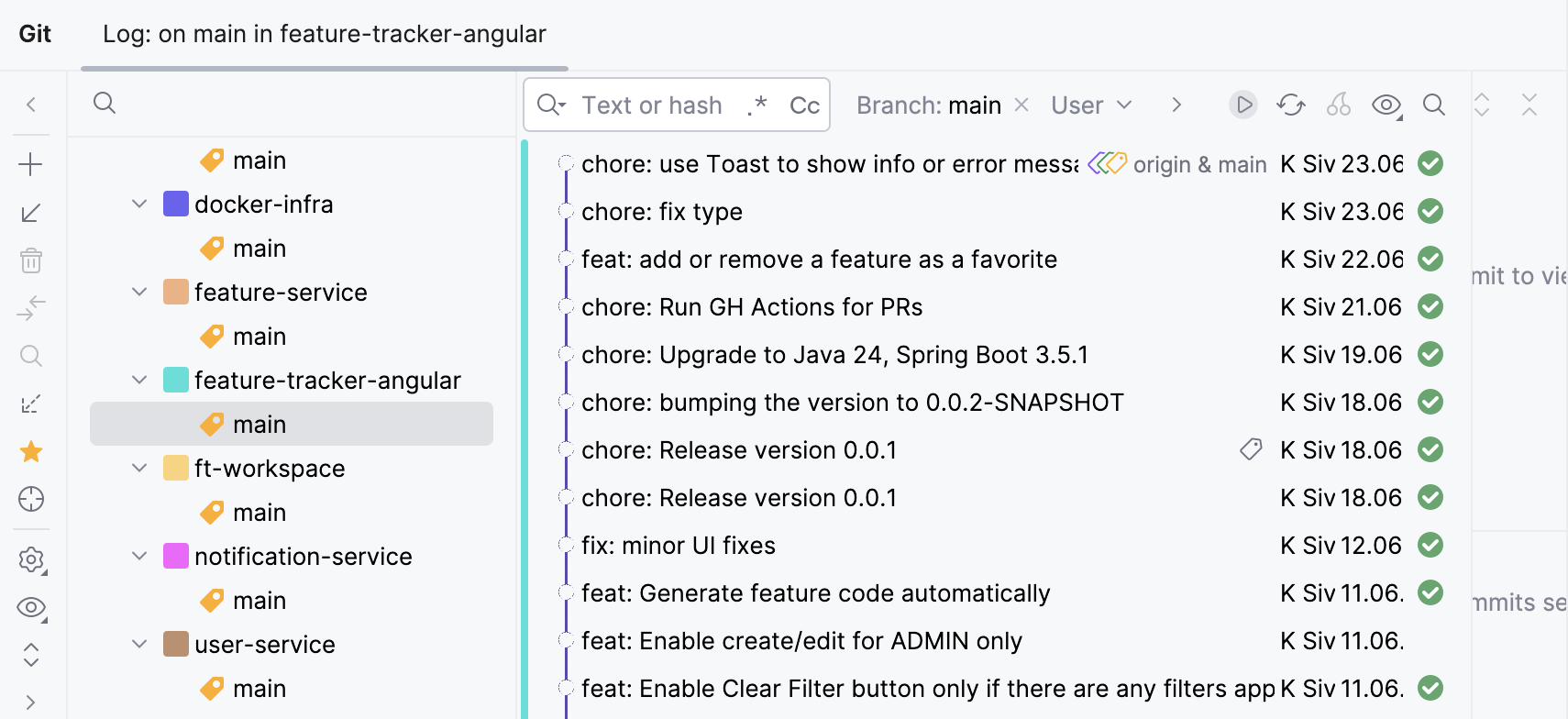
Task: Select Log: on main in feature-tracker-angular tab
Action: point(324,34)
